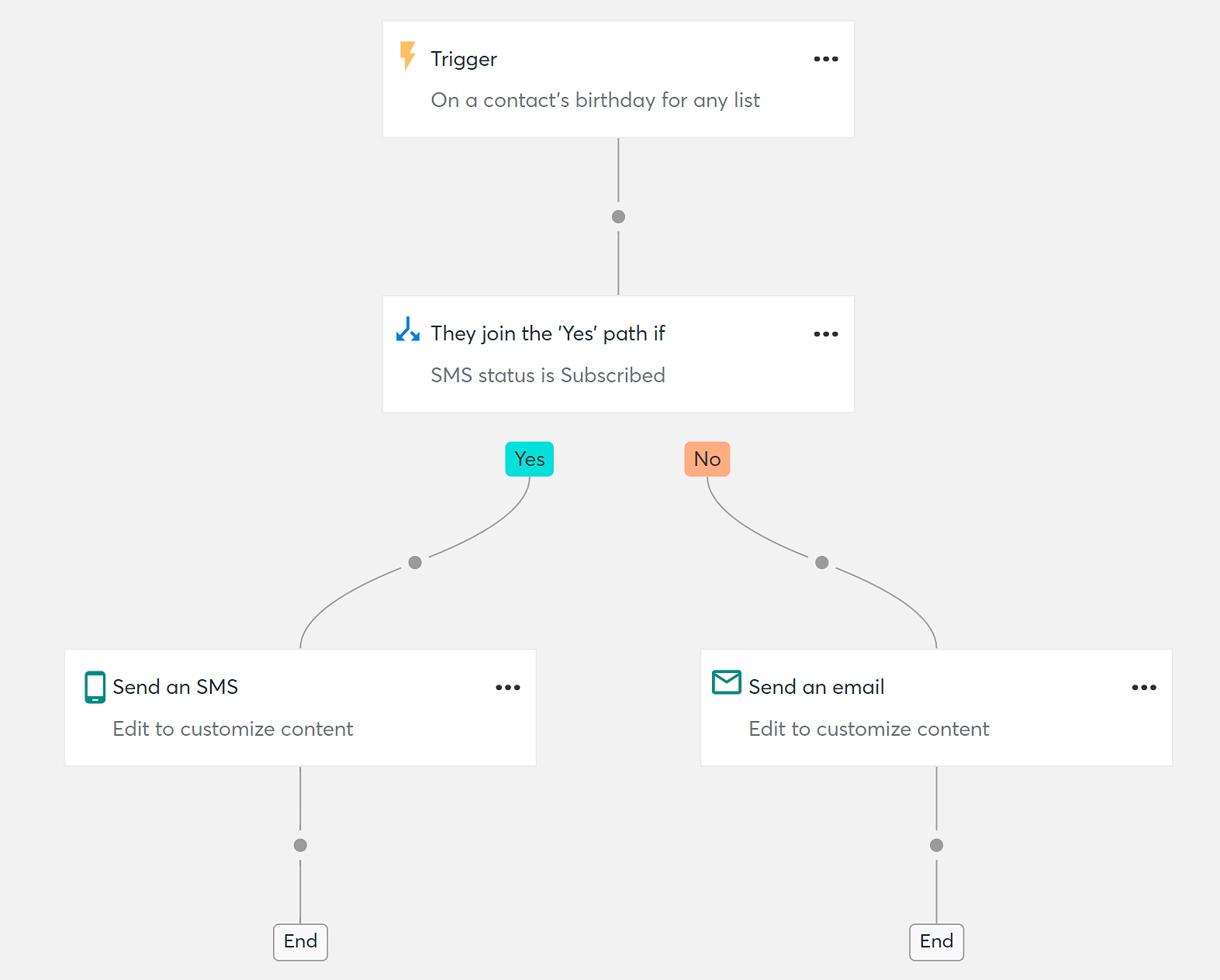Click Edit to customize content on SMS step
The image size is (1220, 980).
pyautogui.click(x=233, y=729)
